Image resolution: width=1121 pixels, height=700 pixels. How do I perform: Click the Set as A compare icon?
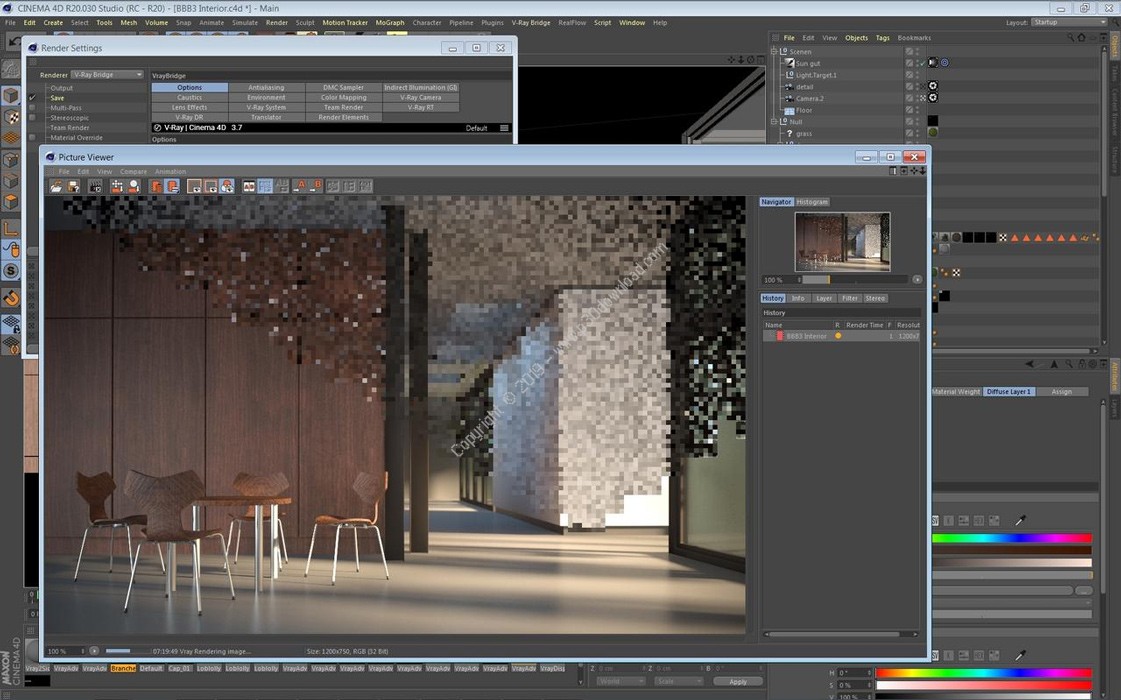300,186
